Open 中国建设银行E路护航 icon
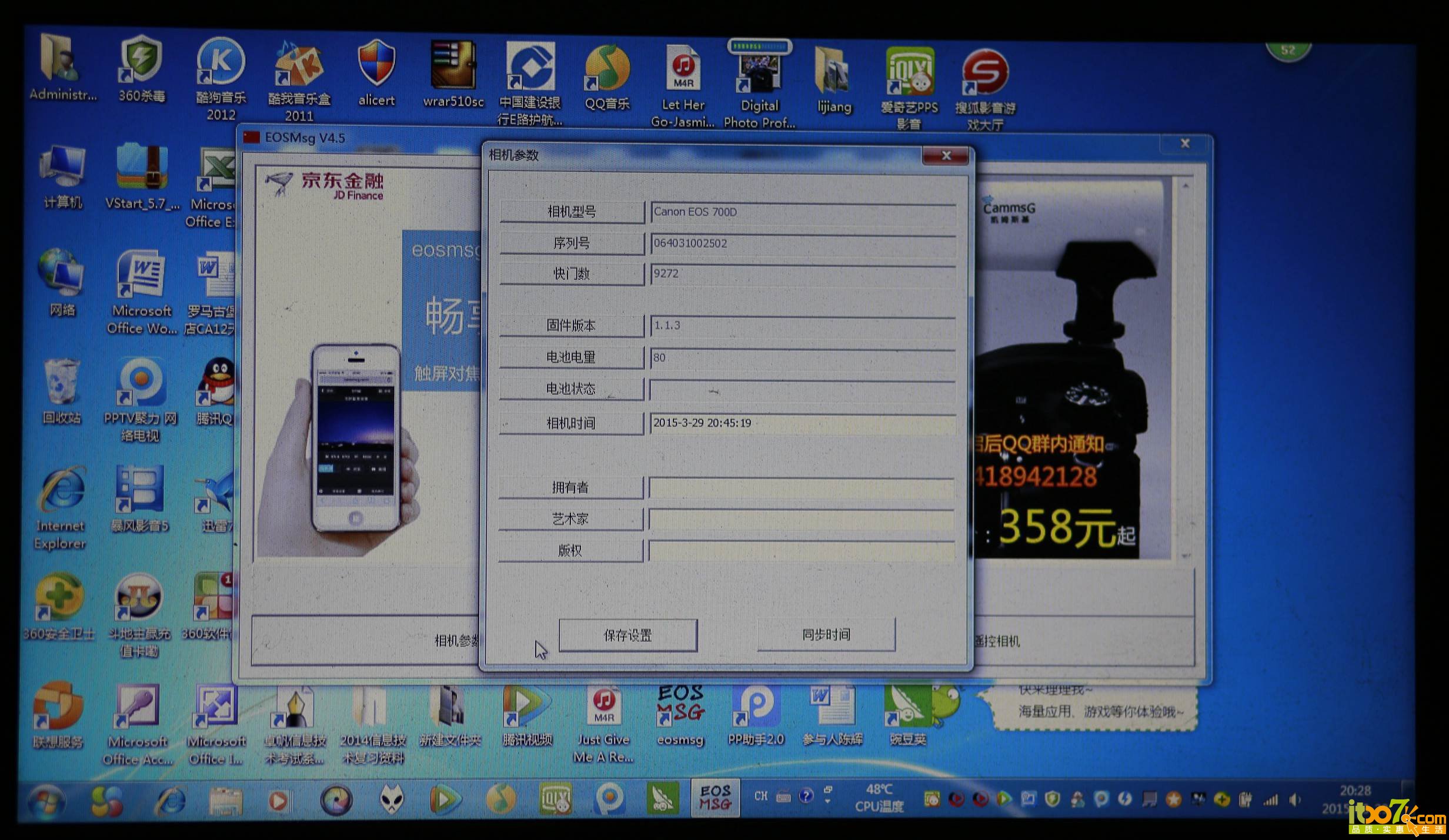 (x=530, y=83)
